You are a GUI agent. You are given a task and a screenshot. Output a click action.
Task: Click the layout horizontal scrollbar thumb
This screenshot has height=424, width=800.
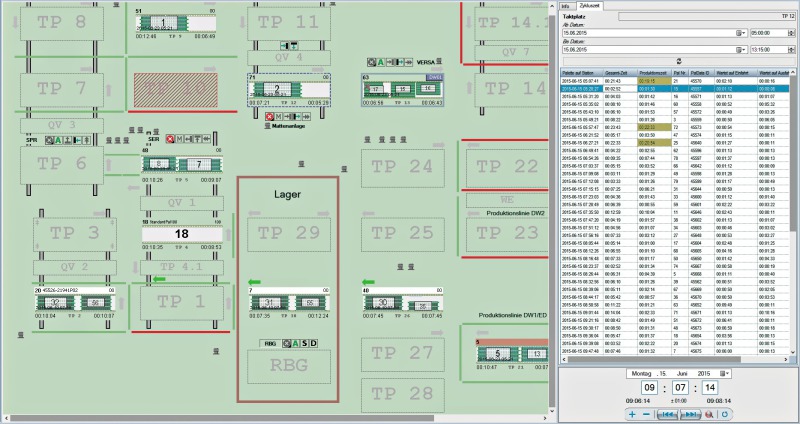222,418
